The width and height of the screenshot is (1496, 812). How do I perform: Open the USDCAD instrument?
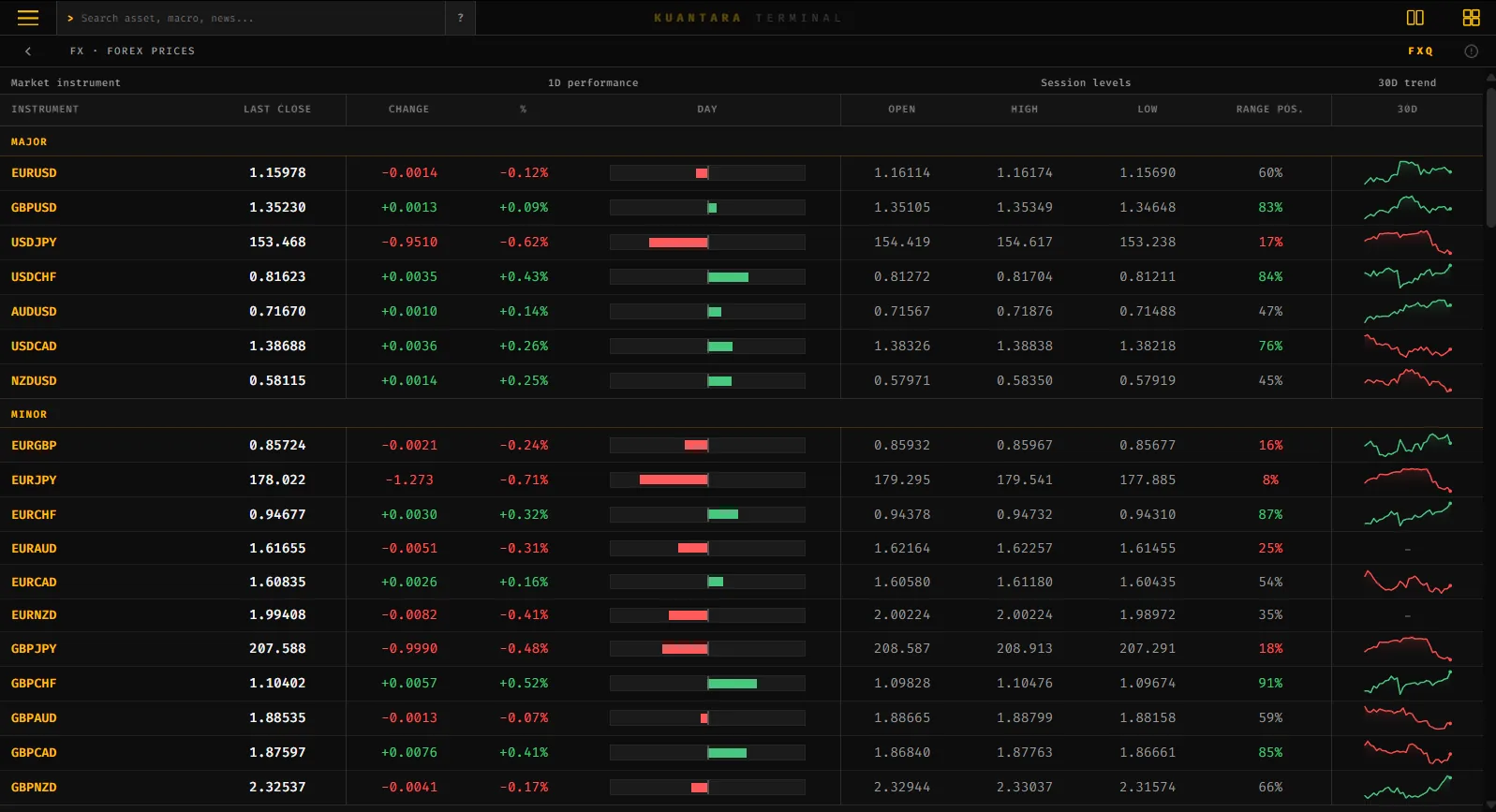click(x=34, y=347)
